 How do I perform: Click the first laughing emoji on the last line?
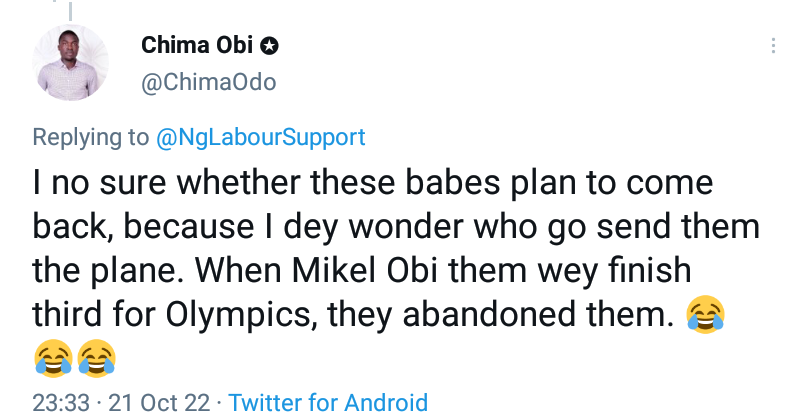[54, 357]
